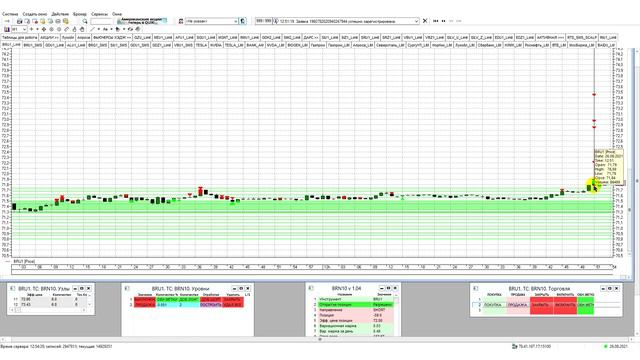The image size is (640, 360).
Task: Open the Окна menu
Action: pos(117,14)
